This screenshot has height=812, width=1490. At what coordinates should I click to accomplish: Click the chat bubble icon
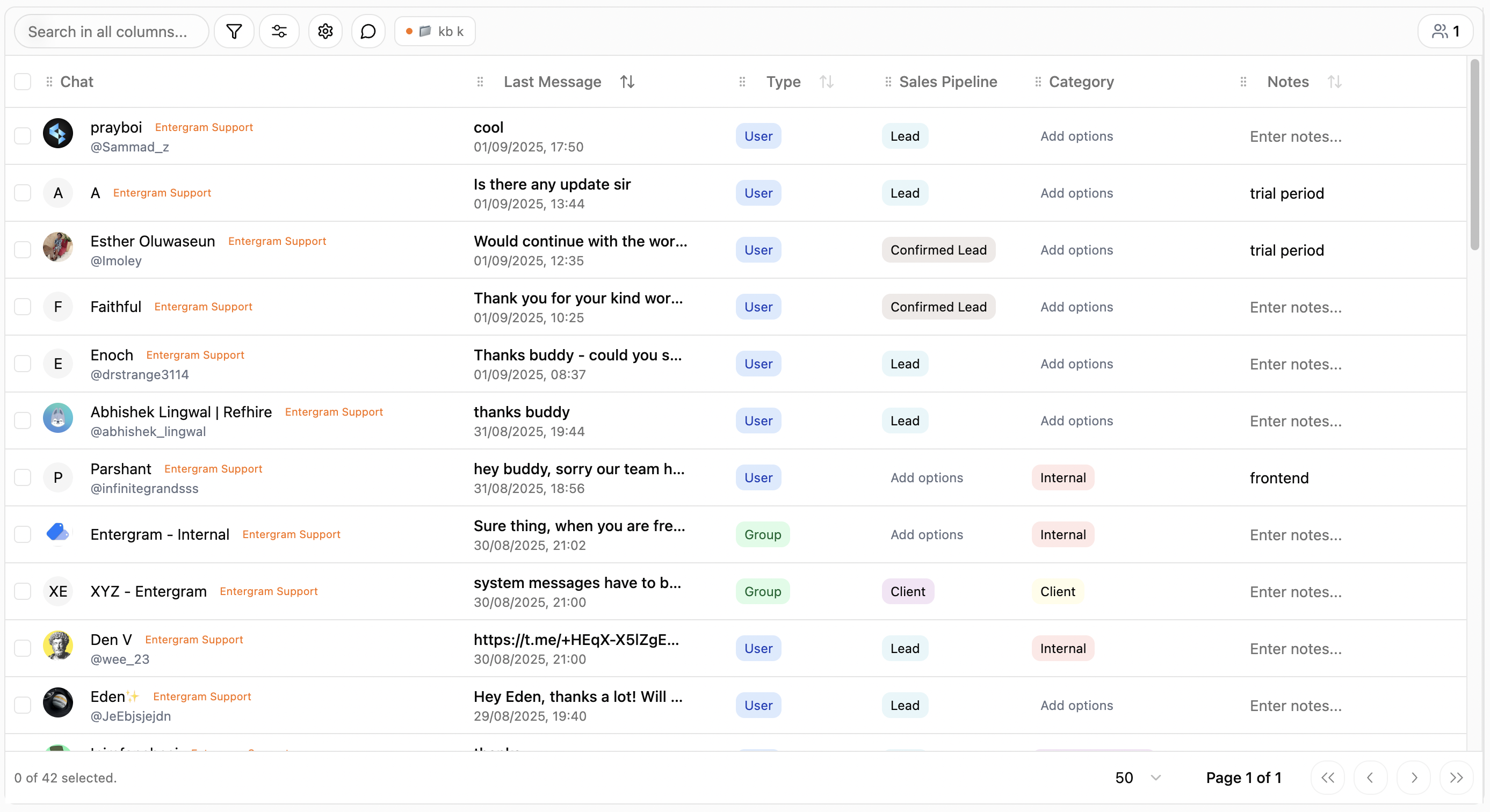(368, 31)
